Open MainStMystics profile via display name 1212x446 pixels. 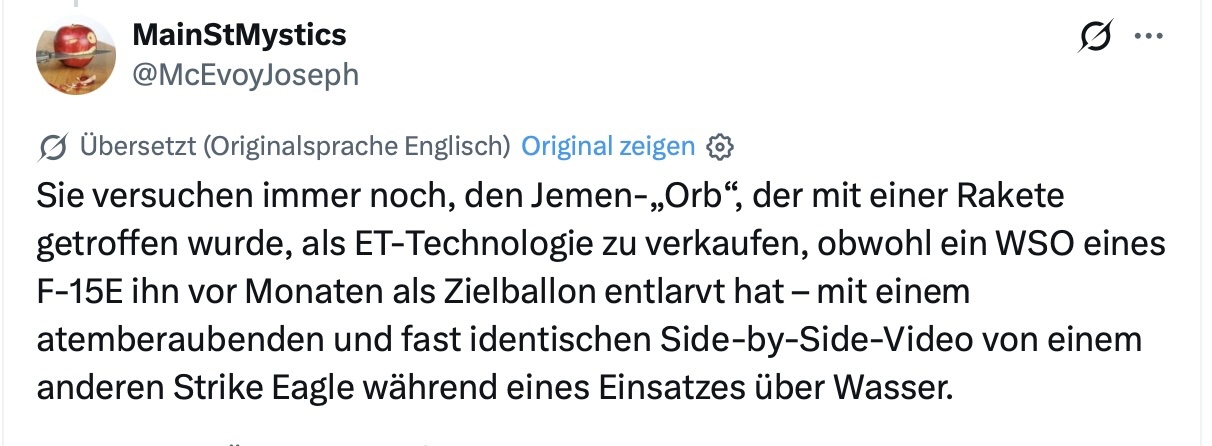pyautogui.click(x=240, y=36)
